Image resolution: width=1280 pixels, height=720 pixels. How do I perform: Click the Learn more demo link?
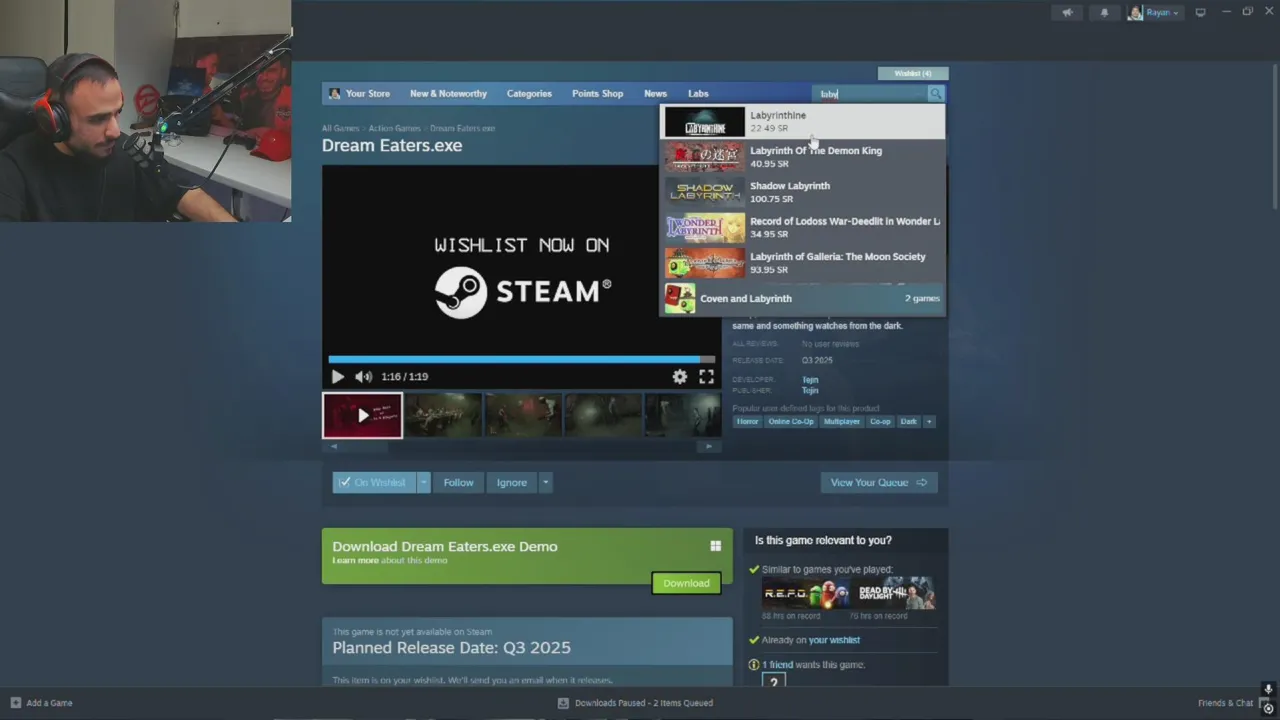pyautogui.click(x=355, y=561)
